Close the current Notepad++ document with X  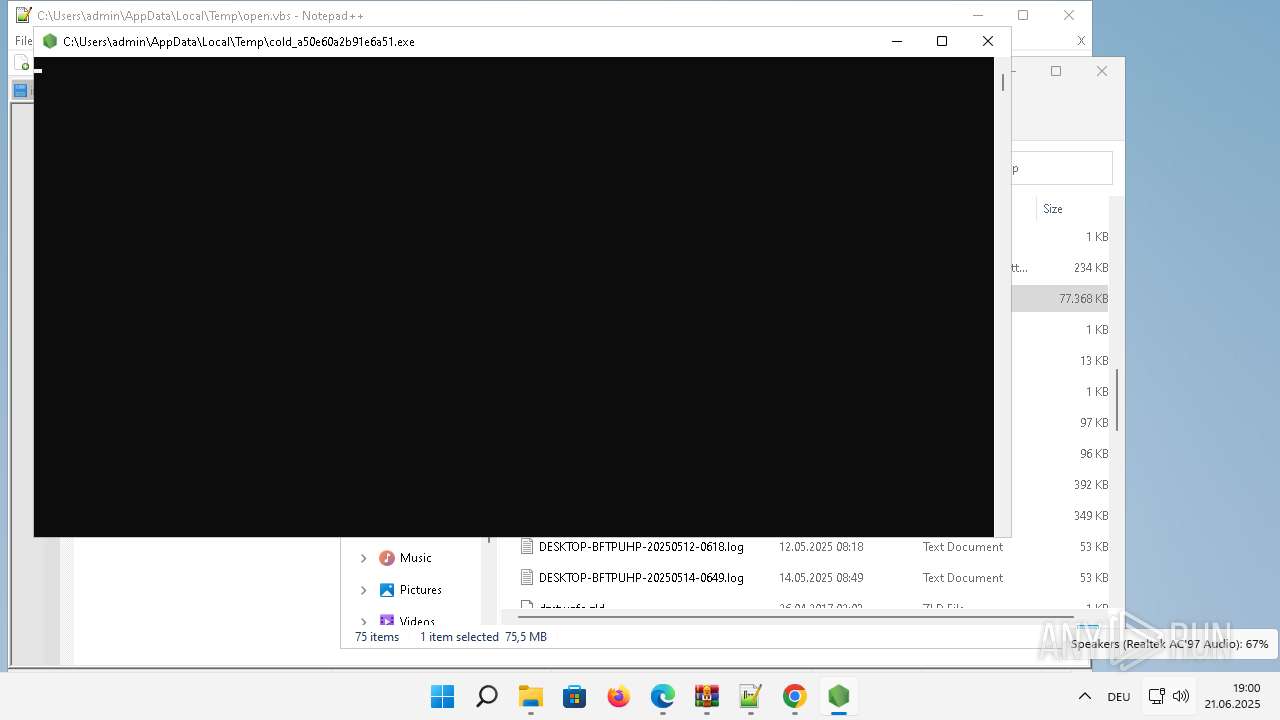(x=1081, y=41)
